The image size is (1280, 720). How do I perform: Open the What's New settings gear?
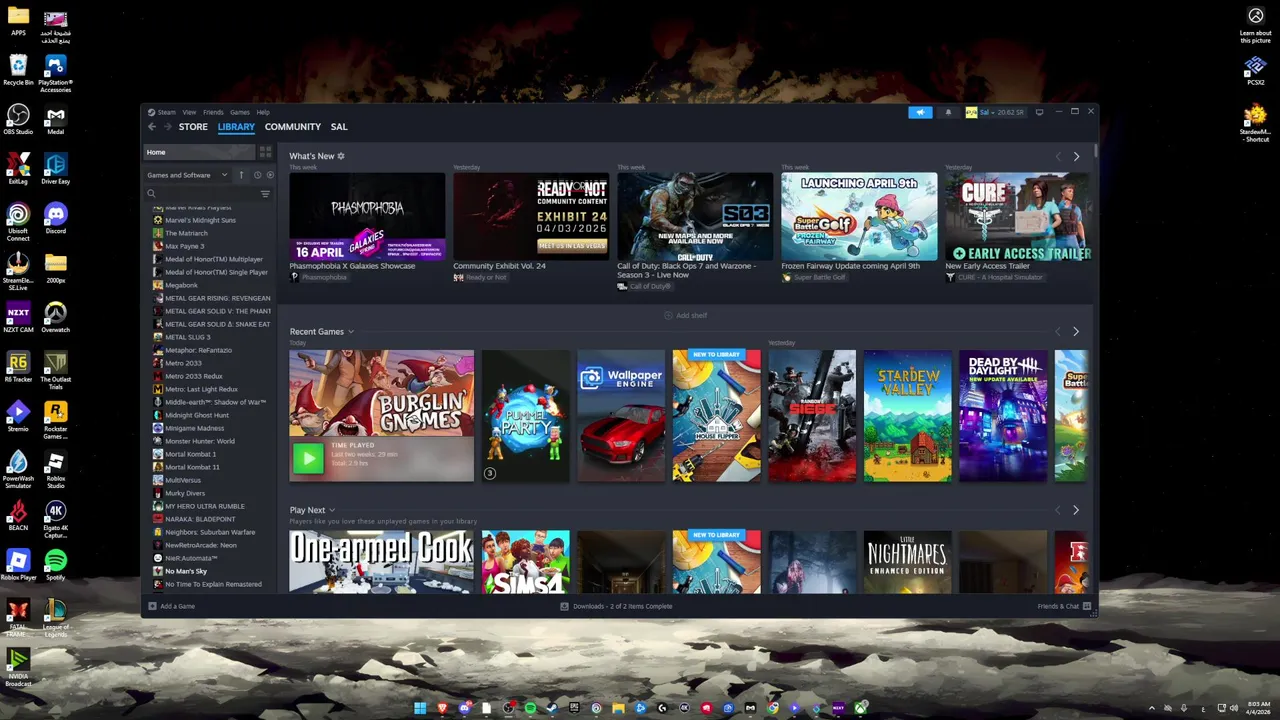point(341,156)
